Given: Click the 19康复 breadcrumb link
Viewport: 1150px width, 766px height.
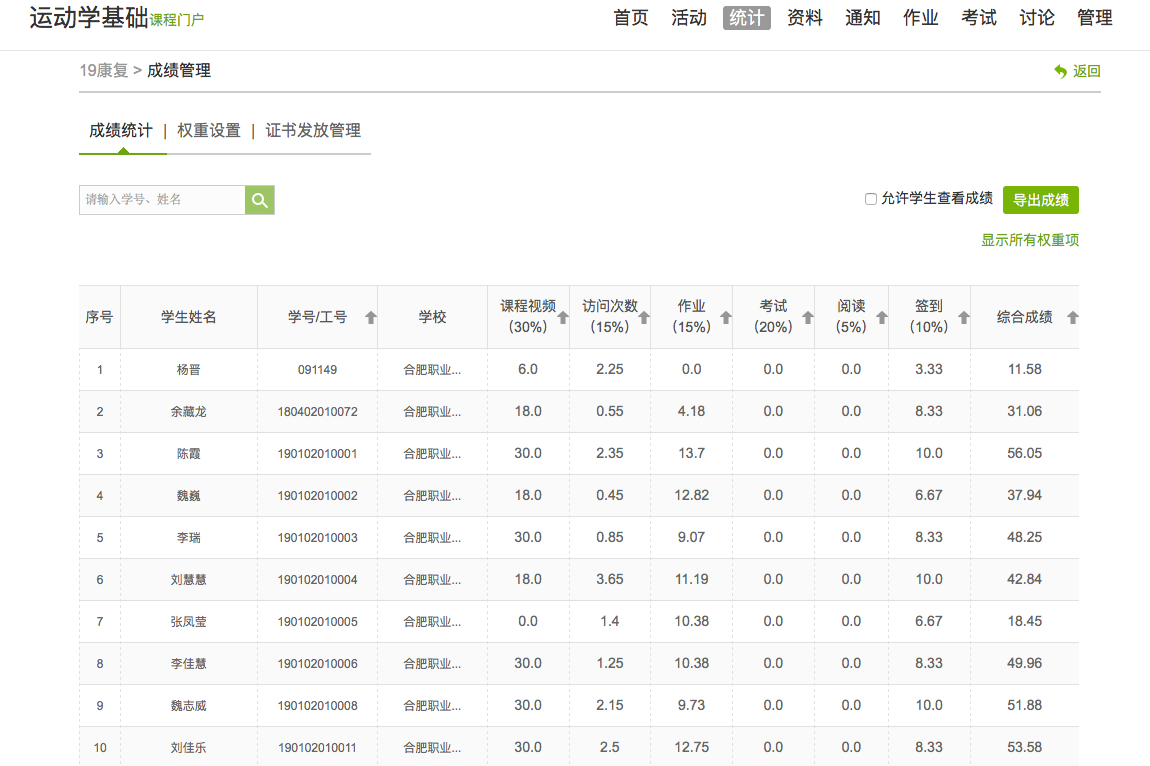Looking at the screenshot, I should pyautogui.click(x=104, y=71).
